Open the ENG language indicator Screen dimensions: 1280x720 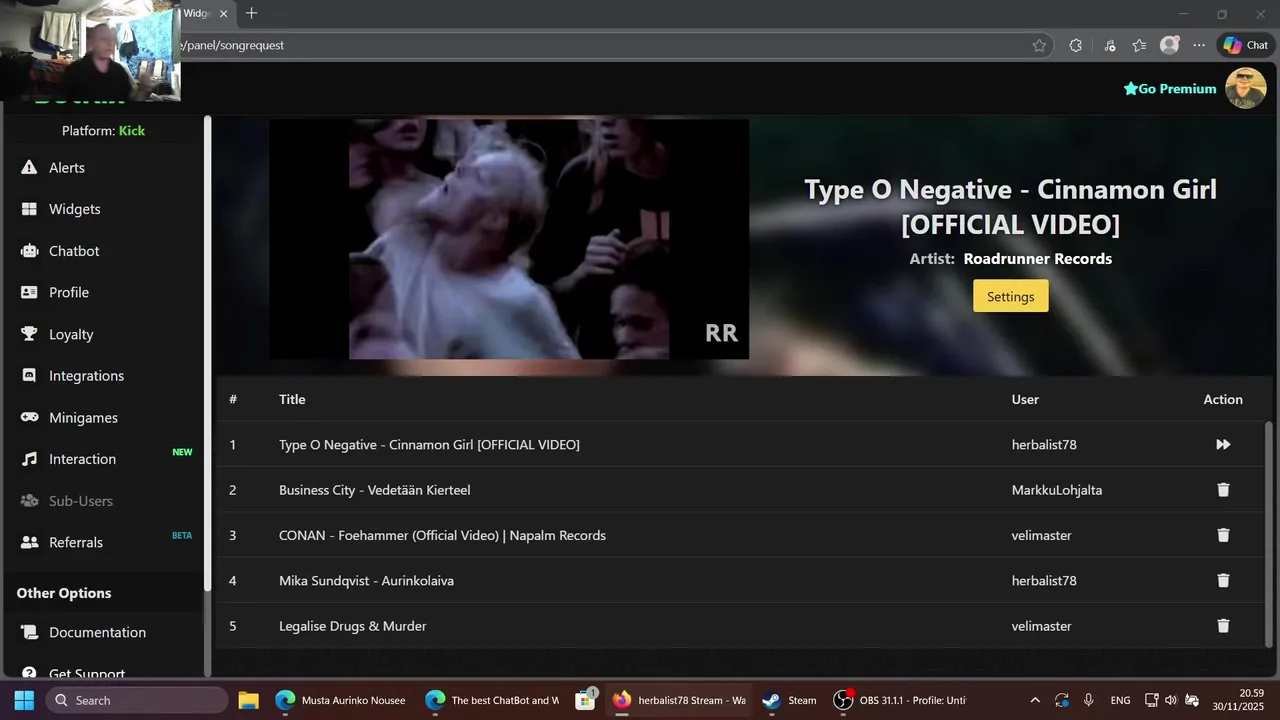click(x=1120, y=700)
